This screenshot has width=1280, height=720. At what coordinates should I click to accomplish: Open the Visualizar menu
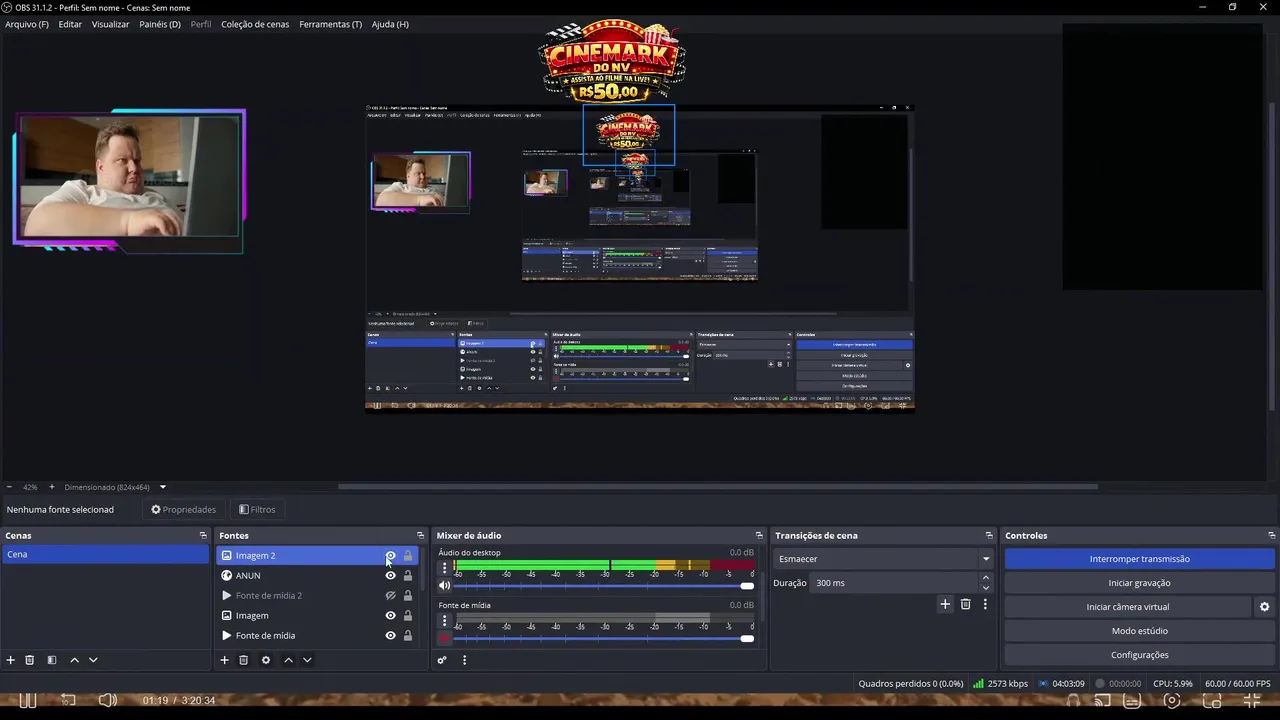[x=110, y=24]
